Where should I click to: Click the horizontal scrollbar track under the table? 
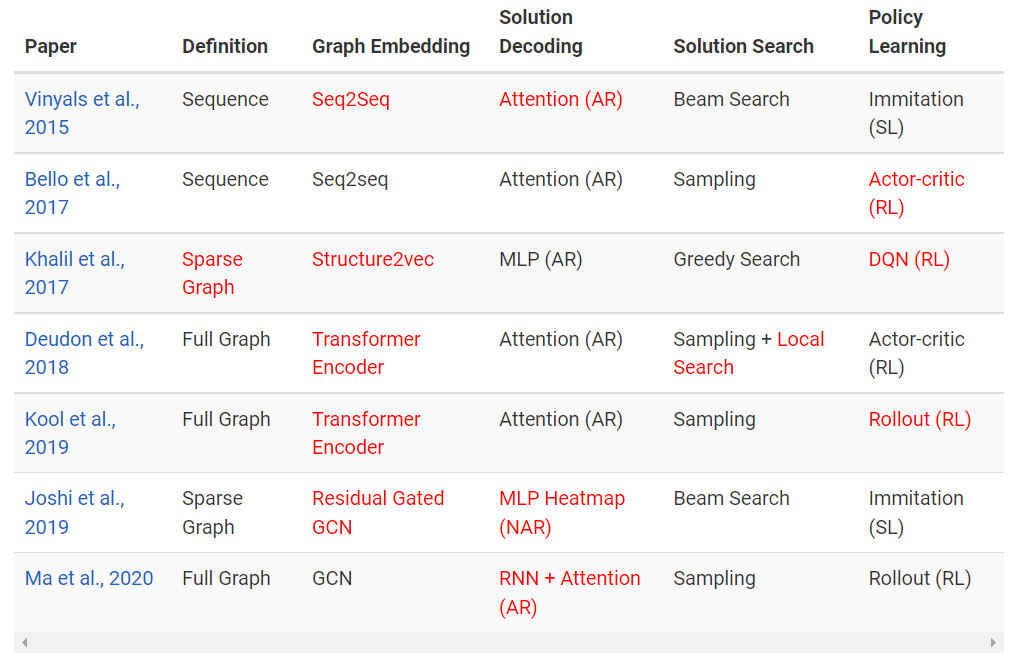tap(509, 643)
